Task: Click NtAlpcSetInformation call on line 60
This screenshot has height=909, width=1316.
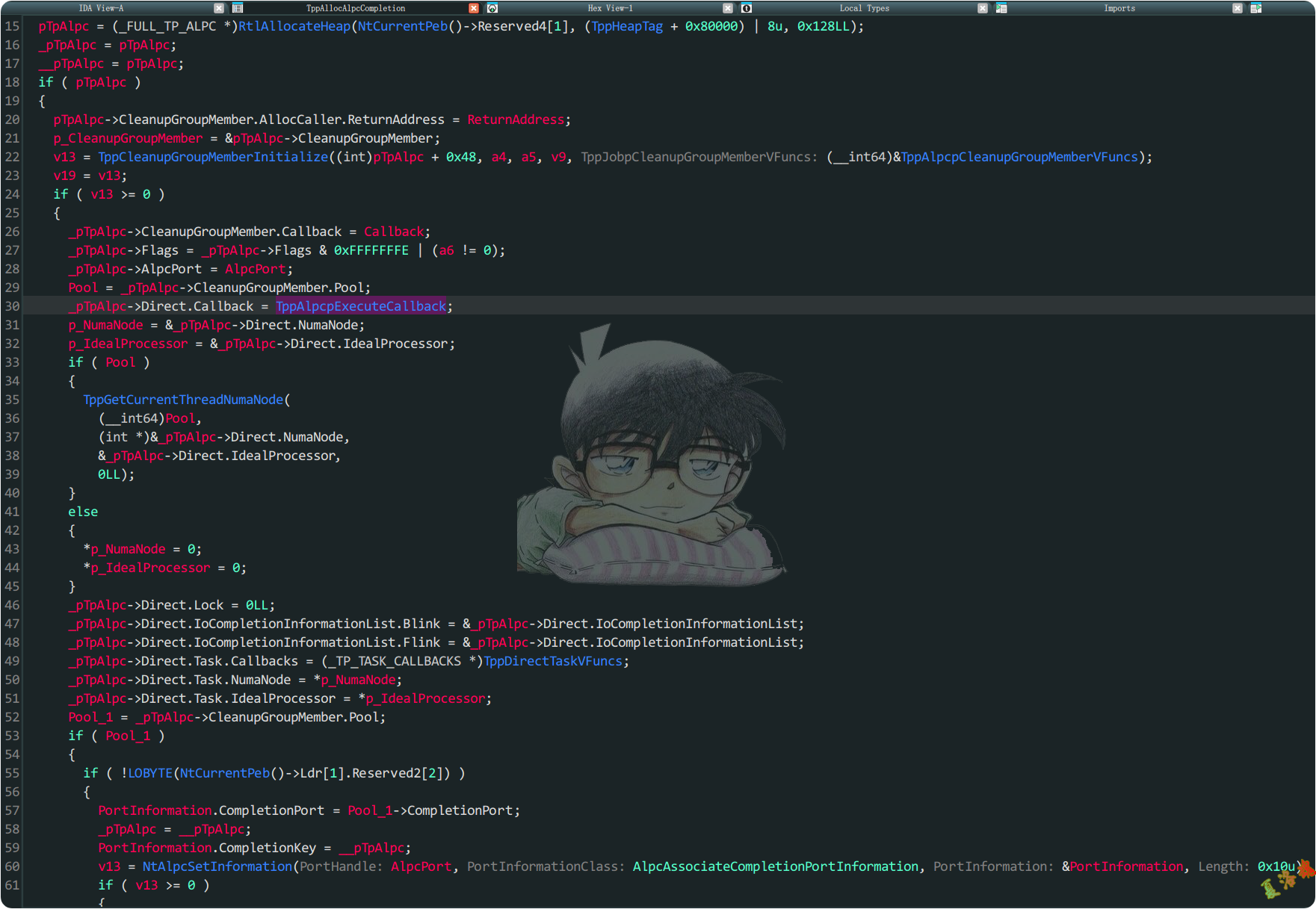Action: tap(217, 866)
